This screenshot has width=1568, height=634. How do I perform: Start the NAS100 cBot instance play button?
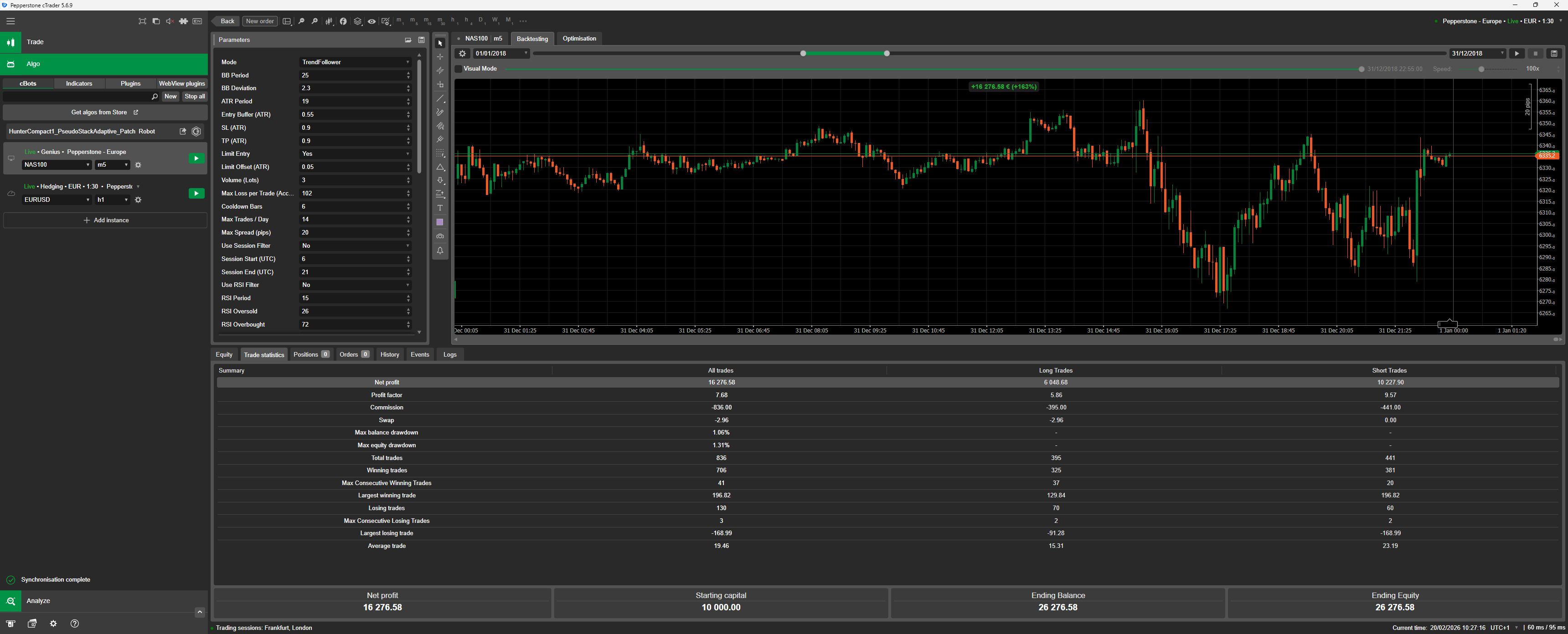pos(196,159)
